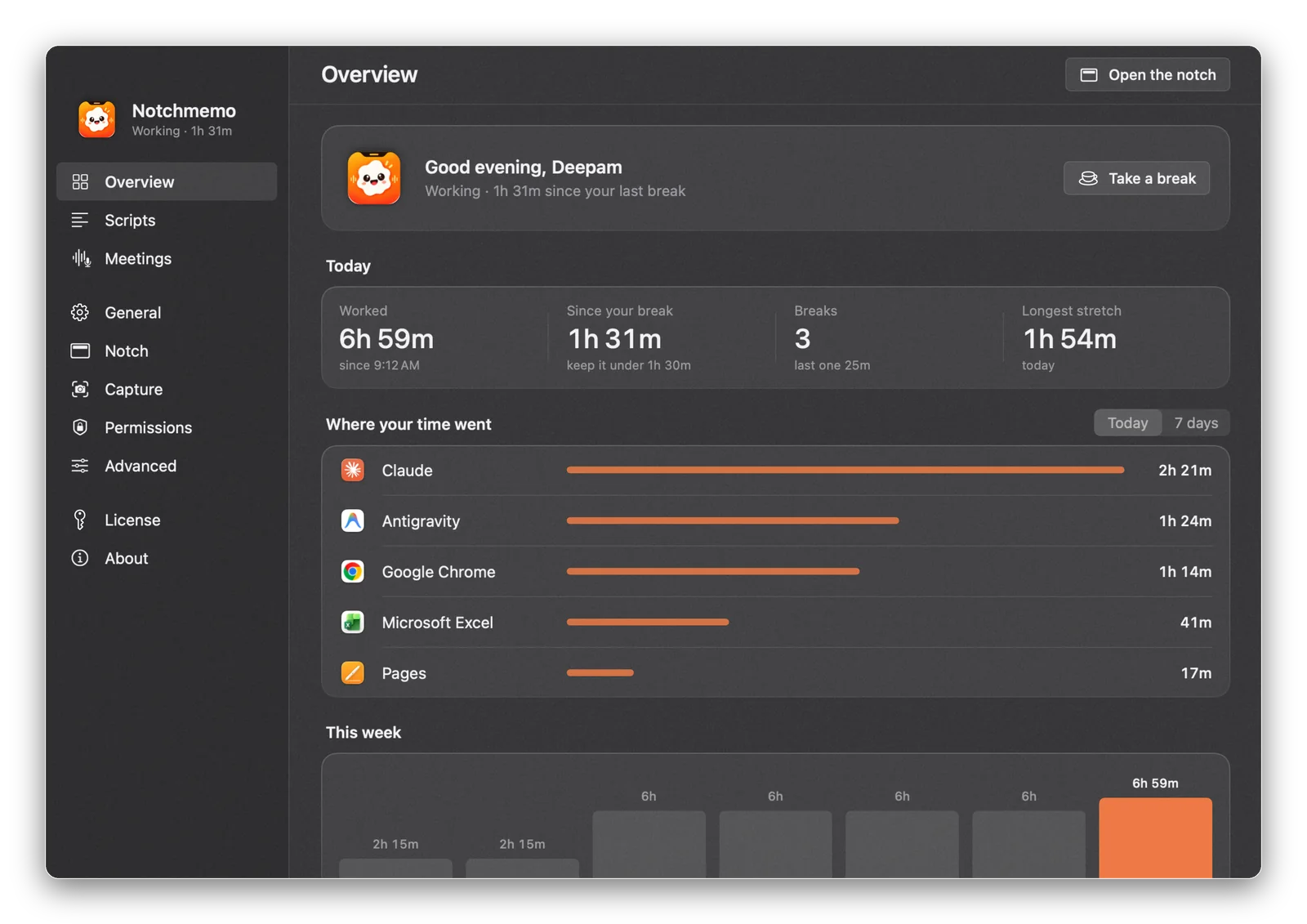The width and height of the screenshot is (1307, 924).
Task: Click the About info icon
Action: click(80, 558)
